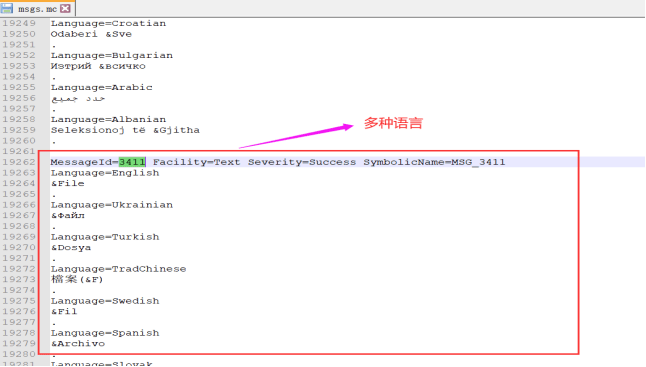Click line number 19262 in the margin
The image size is (646, 367).
click(x=19, y=162)
